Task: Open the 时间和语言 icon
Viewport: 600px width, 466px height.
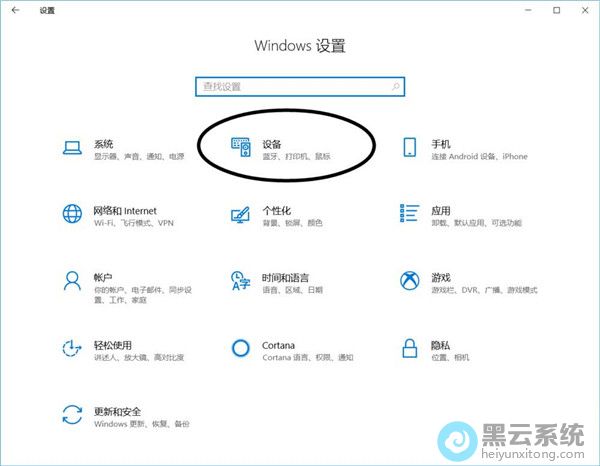Action: point(240,280)
